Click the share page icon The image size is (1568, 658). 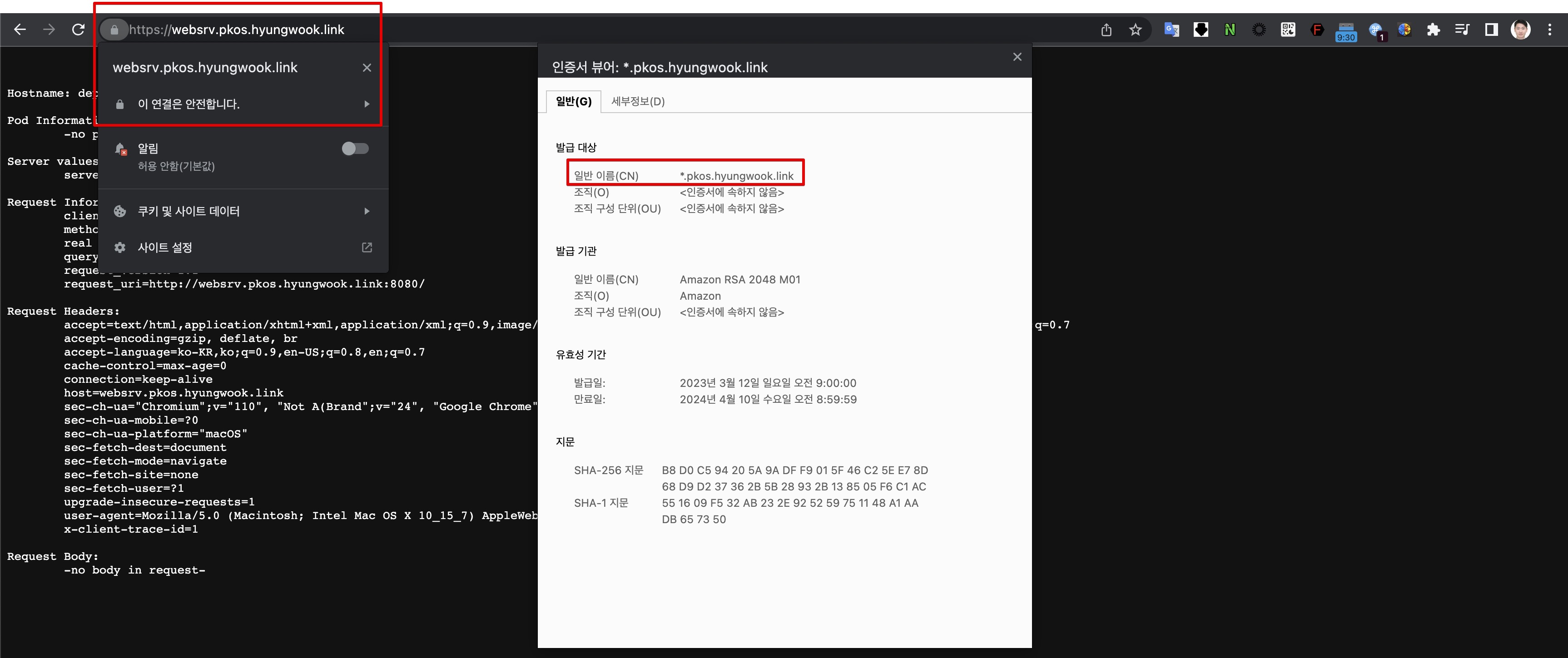pos(1106,29)
